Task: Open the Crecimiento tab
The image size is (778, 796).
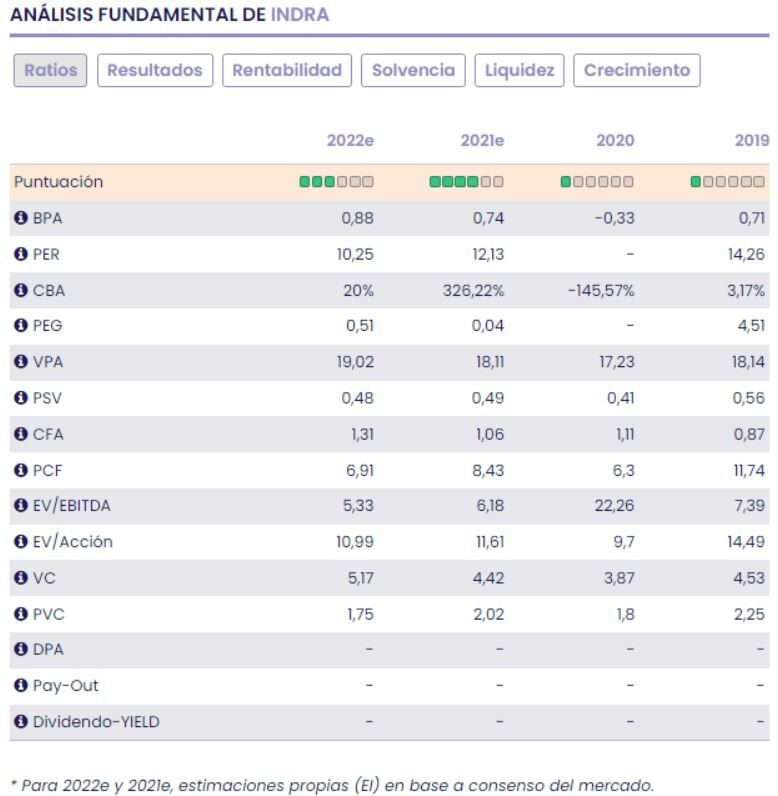Action: (637, 70)
